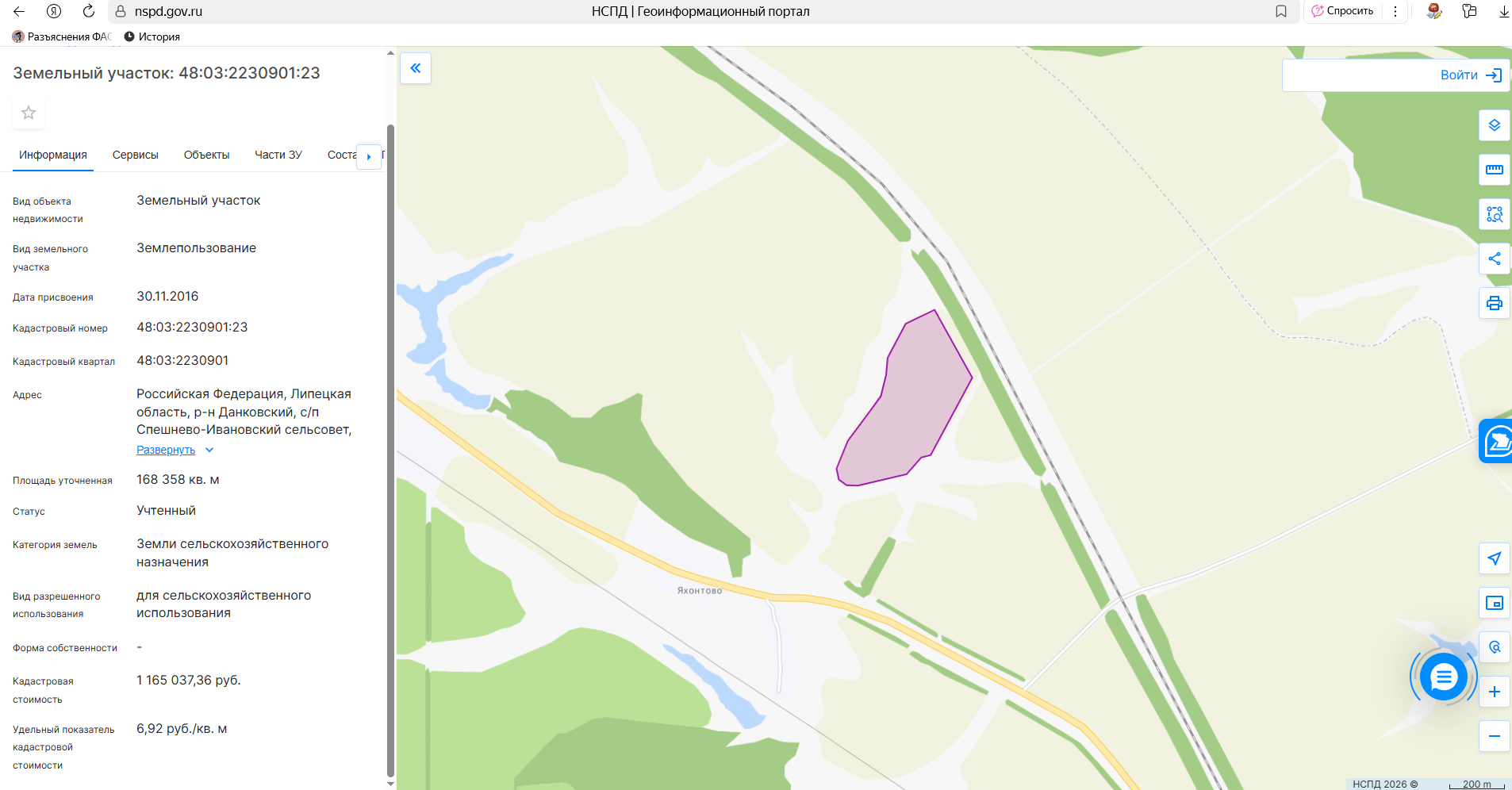Print the map with printer icon
The image size is (1512, 790).
(x=1494, y=303)
